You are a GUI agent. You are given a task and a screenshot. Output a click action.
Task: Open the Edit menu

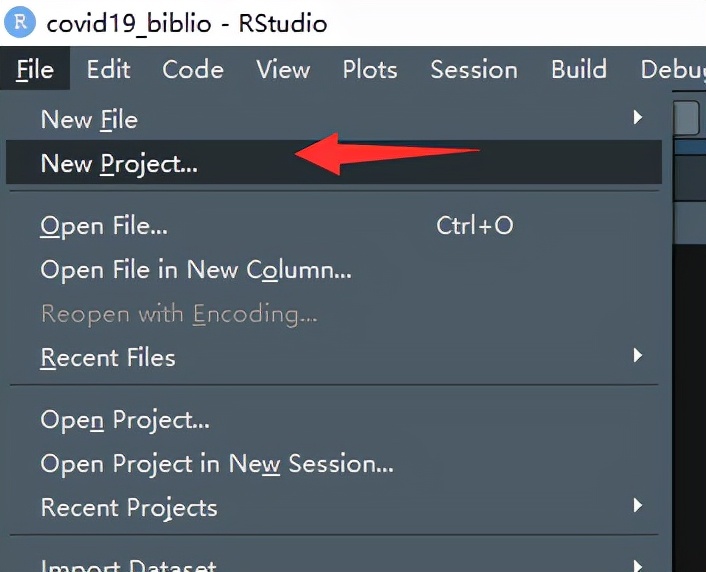click(x=108, y=70)
